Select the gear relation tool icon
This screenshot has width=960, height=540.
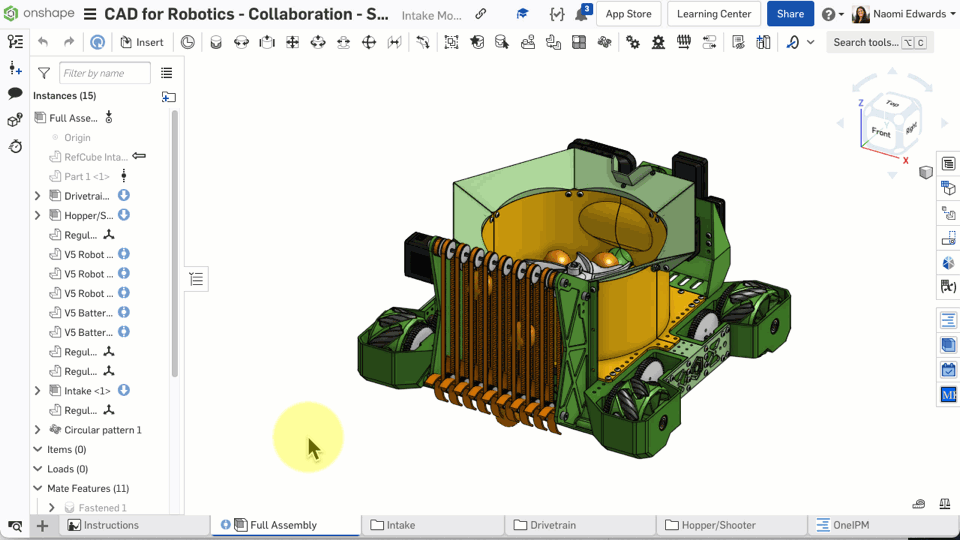click(633, 42)
